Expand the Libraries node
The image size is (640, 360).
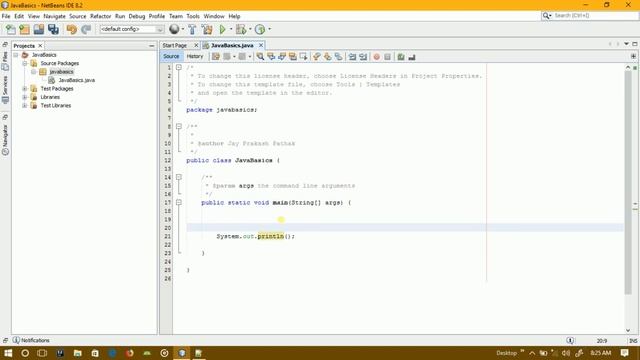click(x=24, y=97)
